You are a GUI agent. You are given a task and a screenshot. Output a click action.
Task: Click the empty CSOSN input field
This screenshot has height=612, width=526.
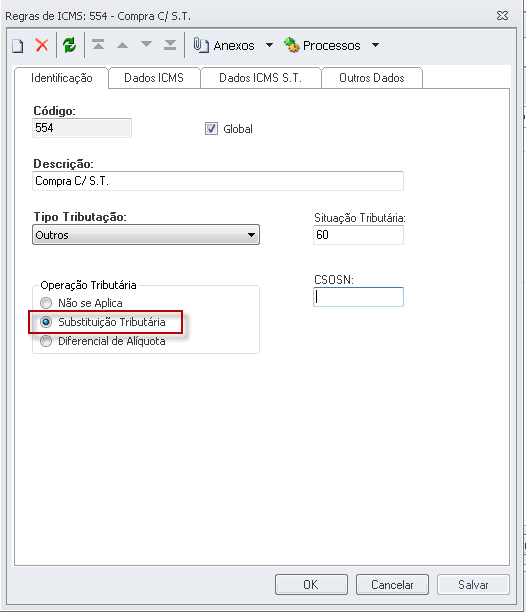[358, 297]
